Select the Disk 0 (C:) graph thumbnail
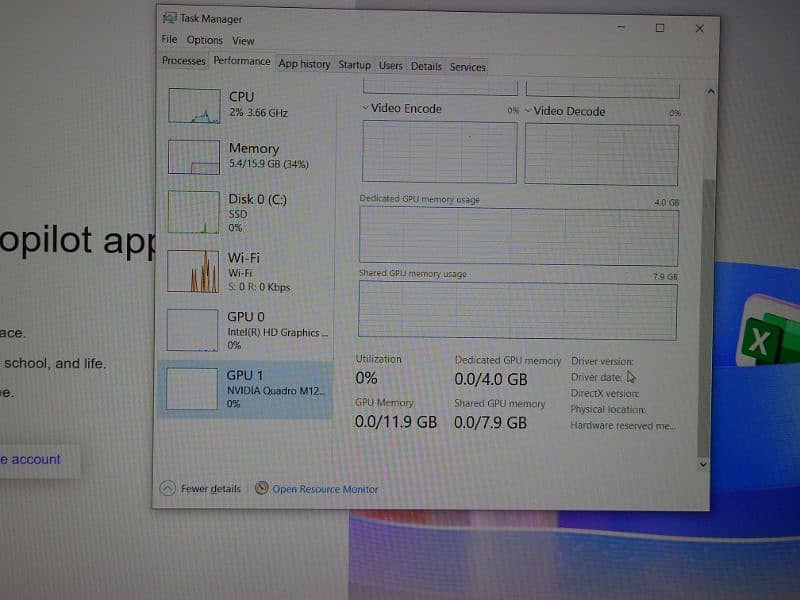The width and height of the screenshot is (800, 600). tap(193, 212)
